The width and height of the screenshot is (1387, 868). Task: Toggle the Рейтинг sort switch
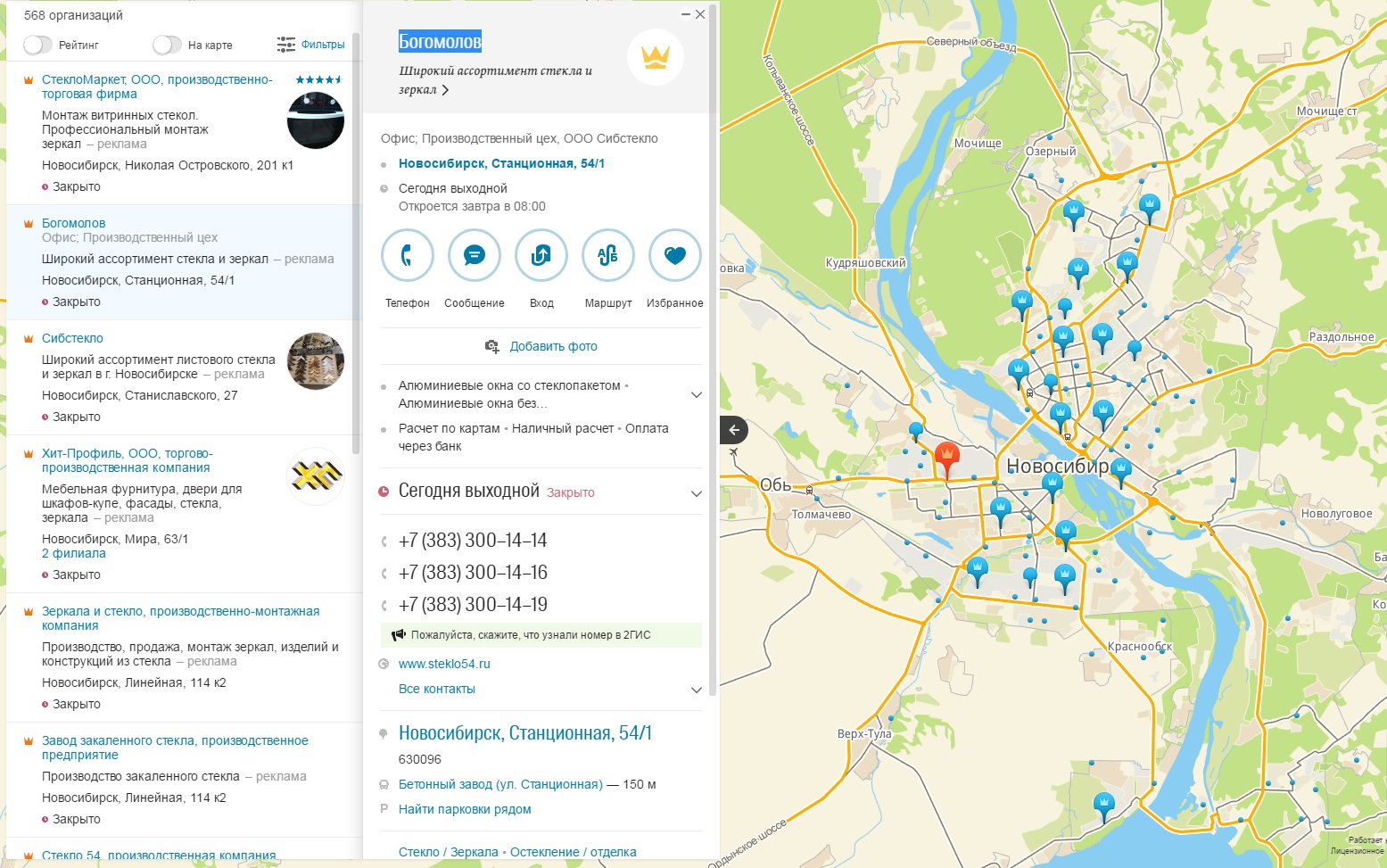click(37, 45)
